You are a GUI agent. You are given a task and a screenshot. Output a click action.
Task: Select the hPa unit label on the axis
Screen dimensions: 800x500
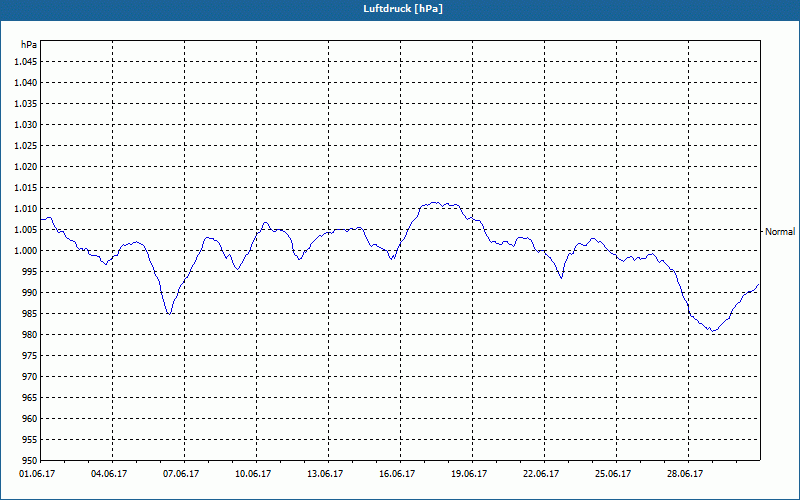pyautogui.click(x=29, y=45)
